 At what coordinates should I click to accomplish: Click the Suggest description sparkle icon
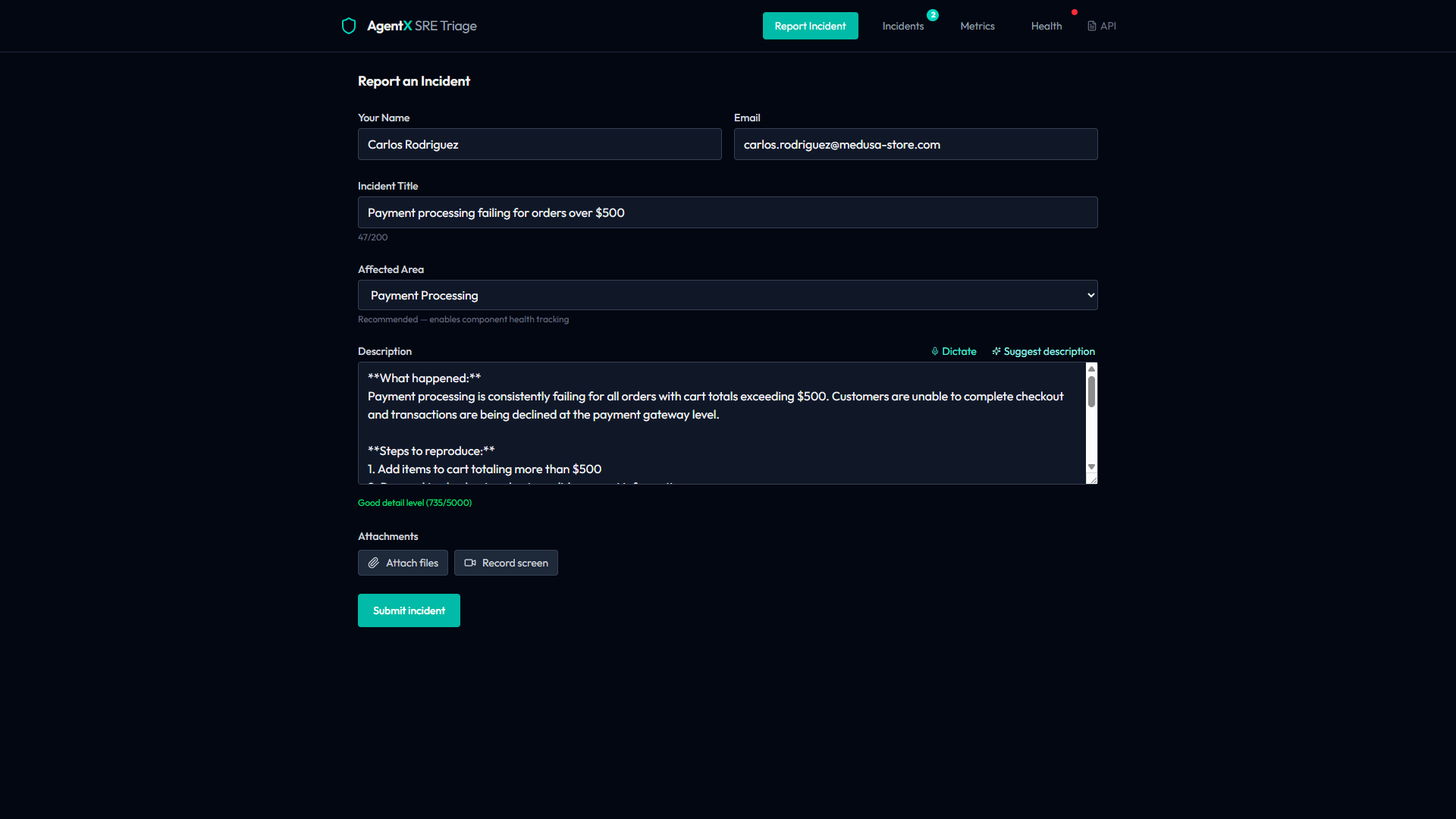(996, 351)
